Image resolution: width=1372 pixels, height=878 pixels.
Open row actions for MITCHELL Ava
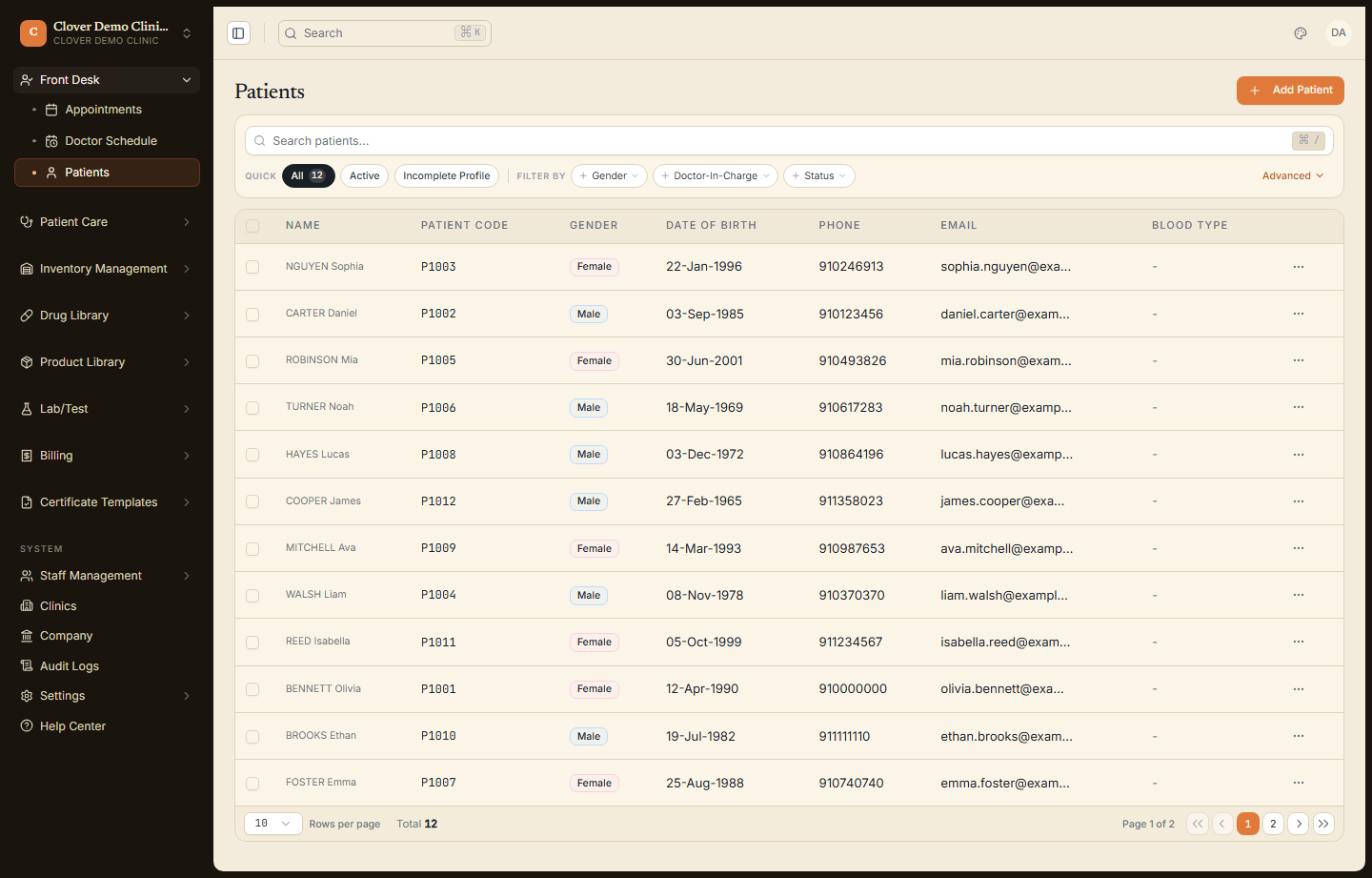(1299, 548)
